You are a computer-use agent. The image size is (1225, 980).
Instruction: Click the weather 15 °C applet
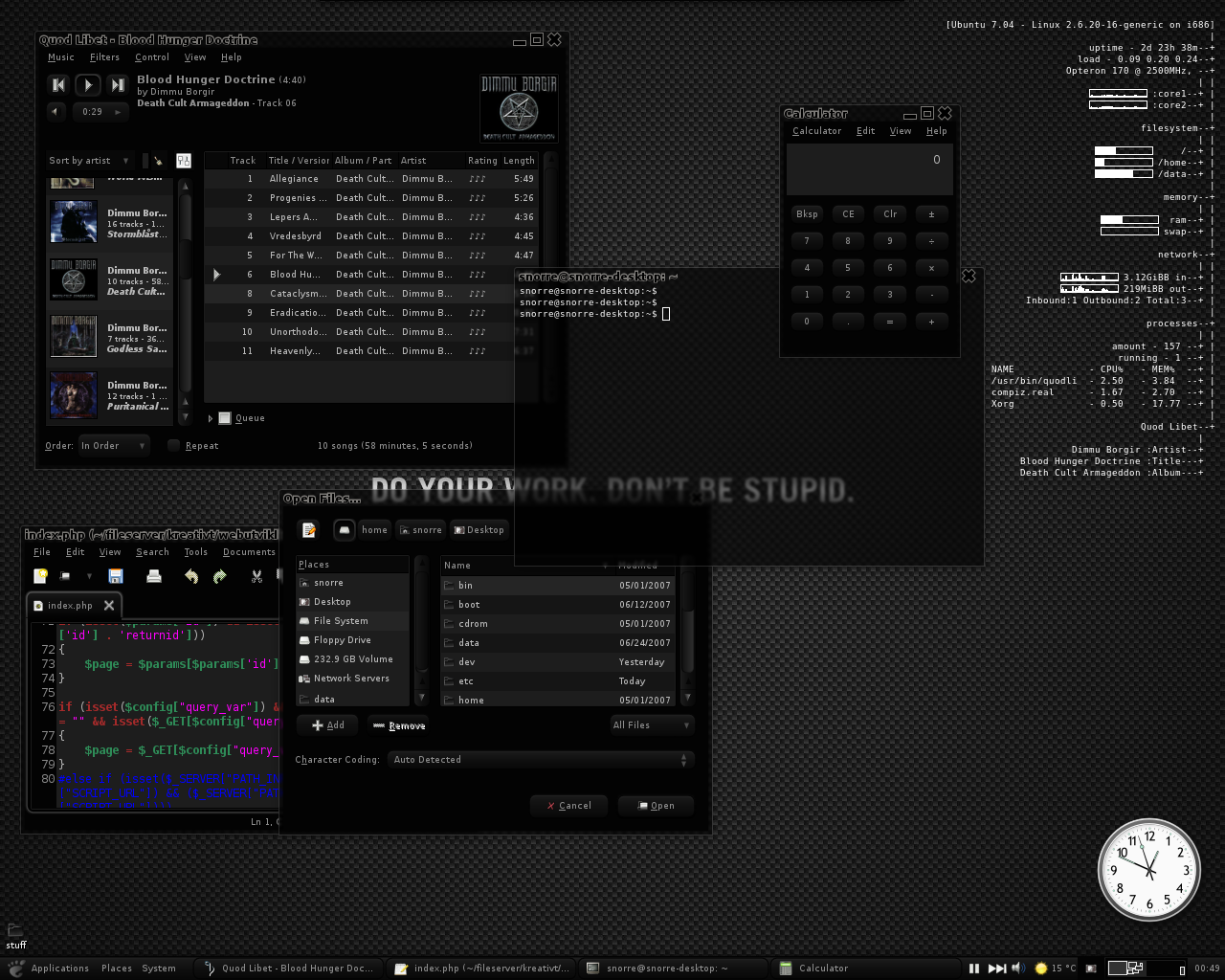coord(1055,969)
